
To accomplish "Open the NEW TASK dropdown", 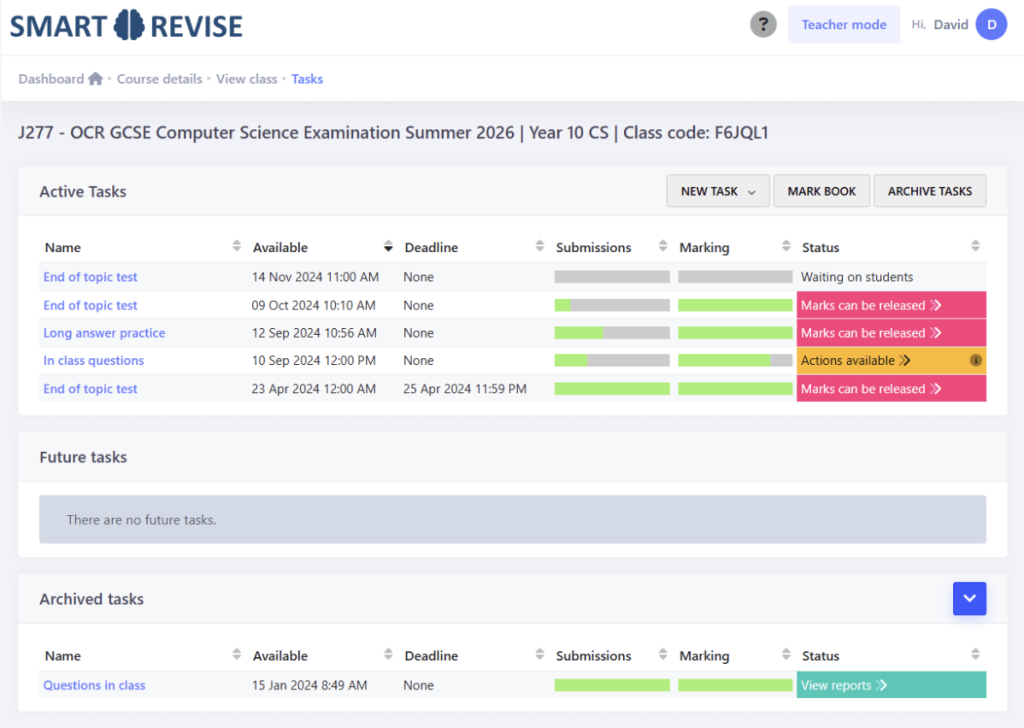I will point(717,191).
